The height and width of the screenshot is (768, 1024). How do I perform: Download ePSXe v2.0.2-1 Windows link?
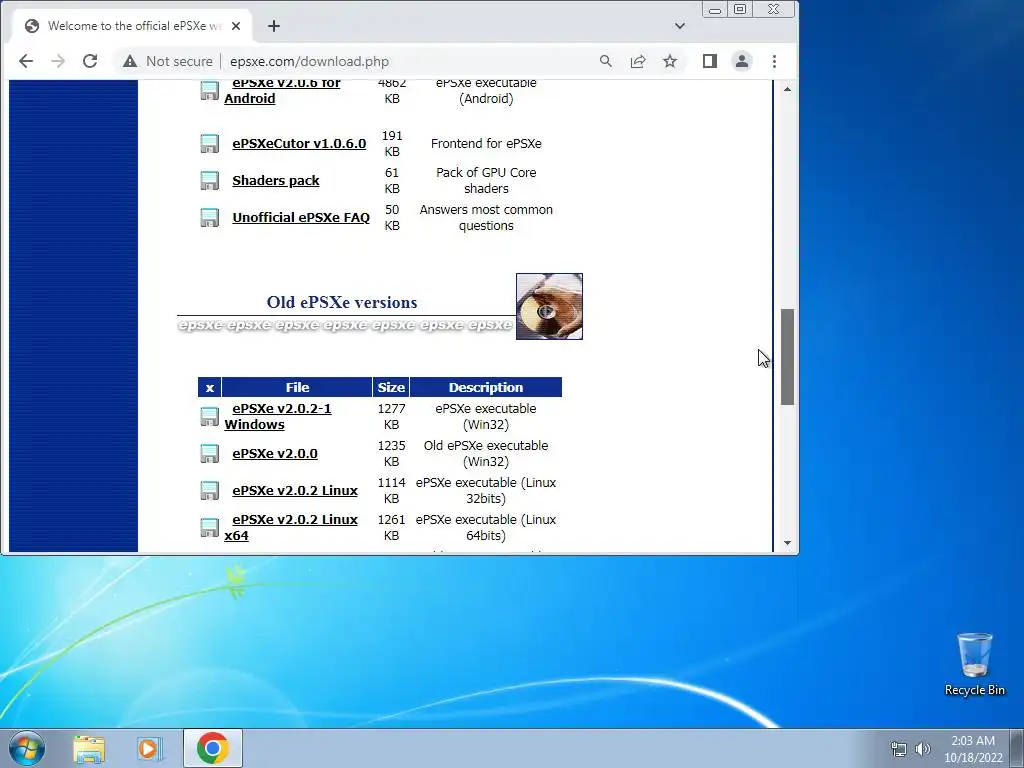click(x=278, y=417)
